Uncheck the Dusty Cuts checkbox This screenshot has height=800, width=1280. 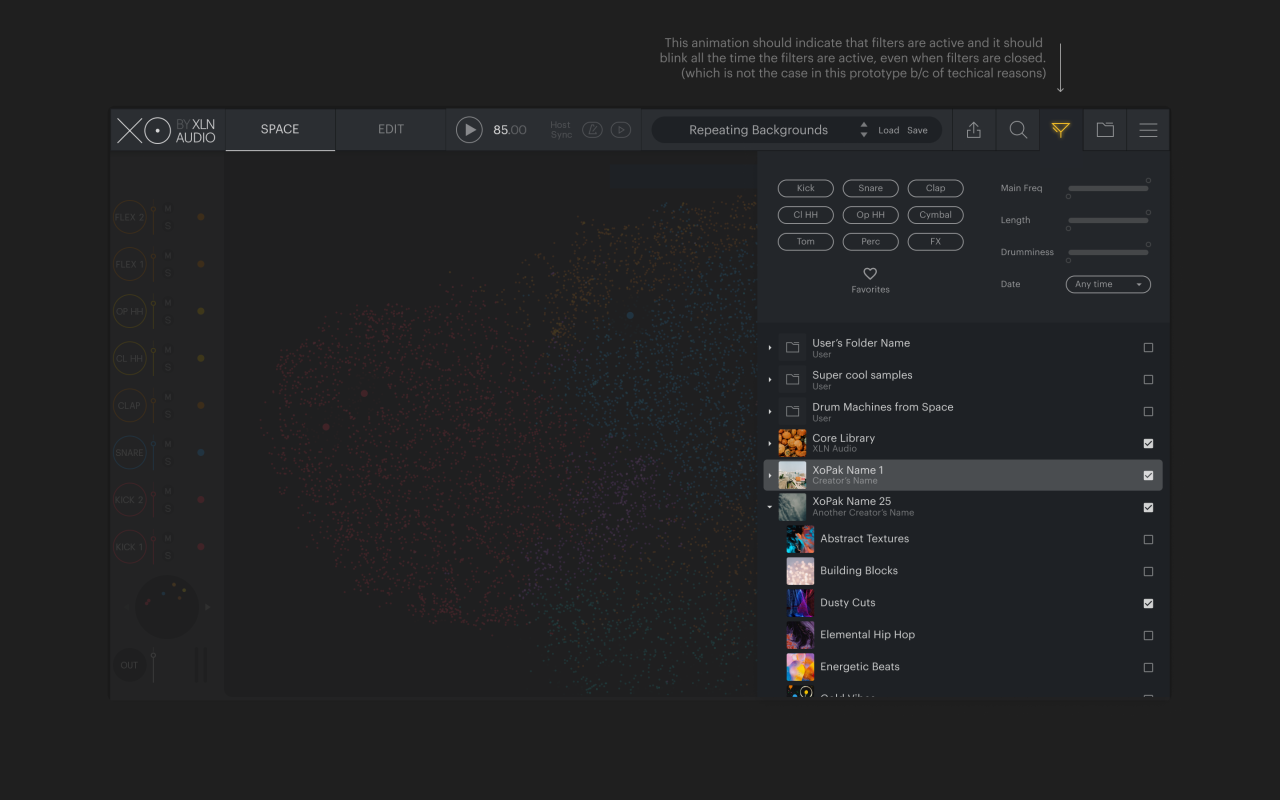(x=1148, y=604)
